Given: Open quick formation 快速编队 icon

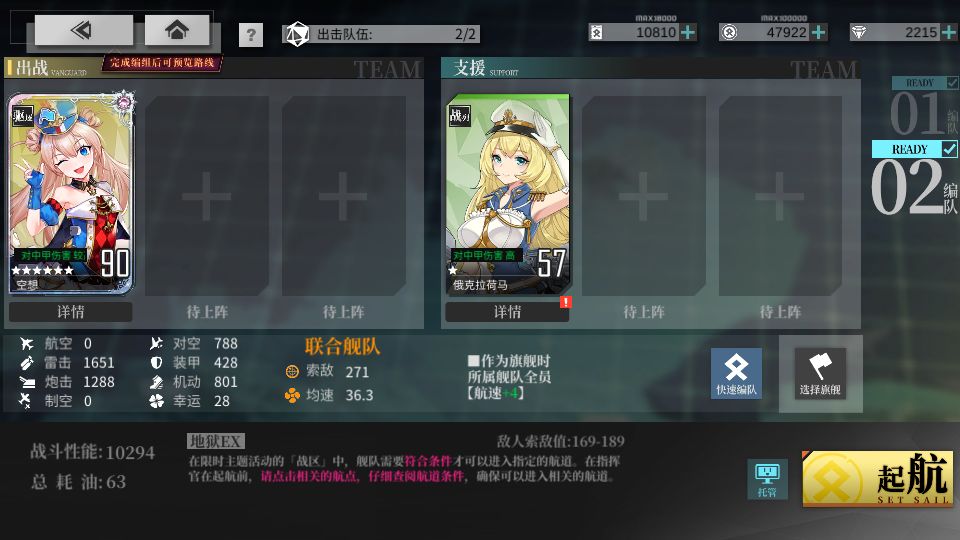Looking at the screenshot, I should pos(737,373).
